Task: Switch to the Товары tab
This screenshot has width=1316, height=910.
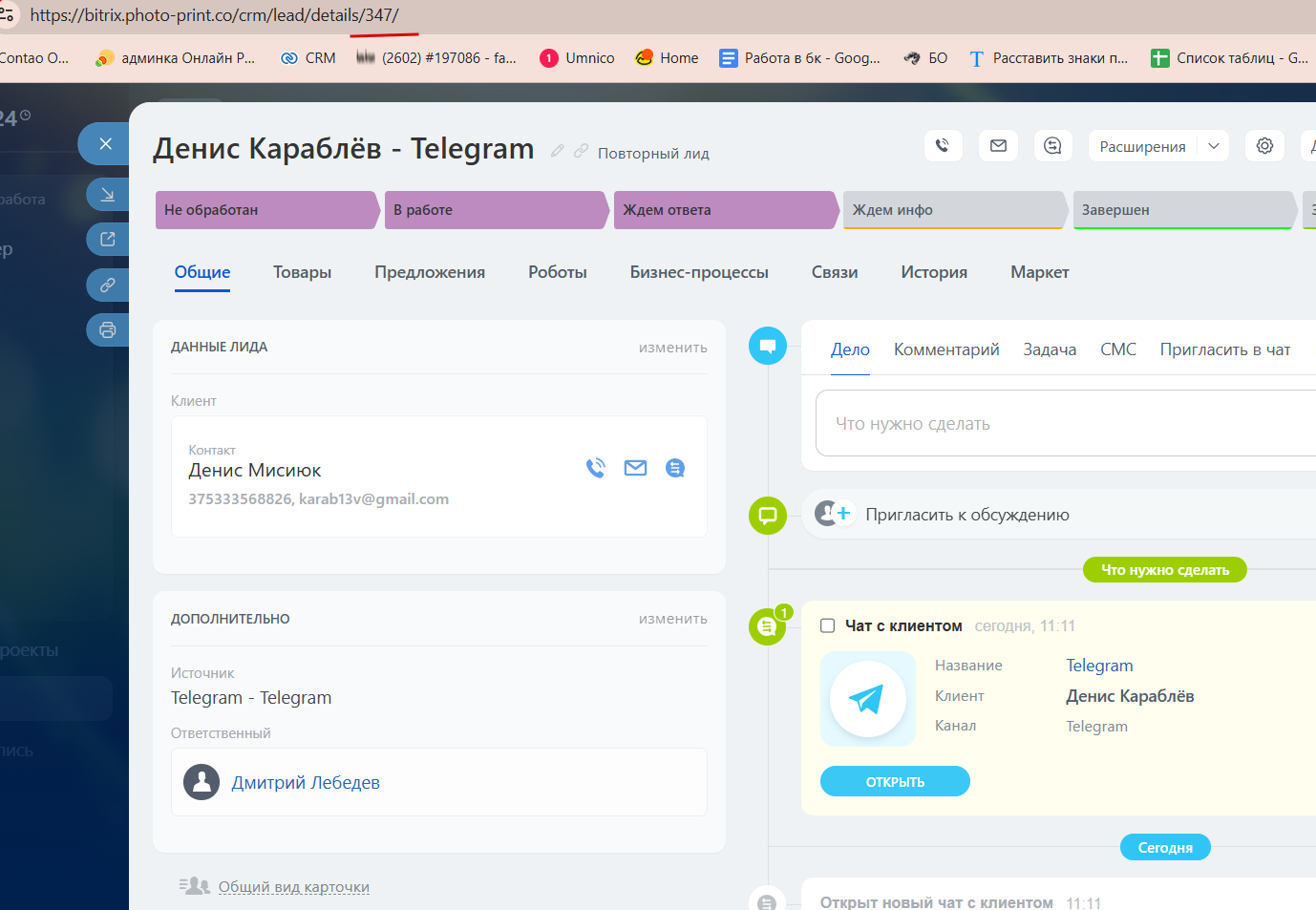Action: (302, 272)
